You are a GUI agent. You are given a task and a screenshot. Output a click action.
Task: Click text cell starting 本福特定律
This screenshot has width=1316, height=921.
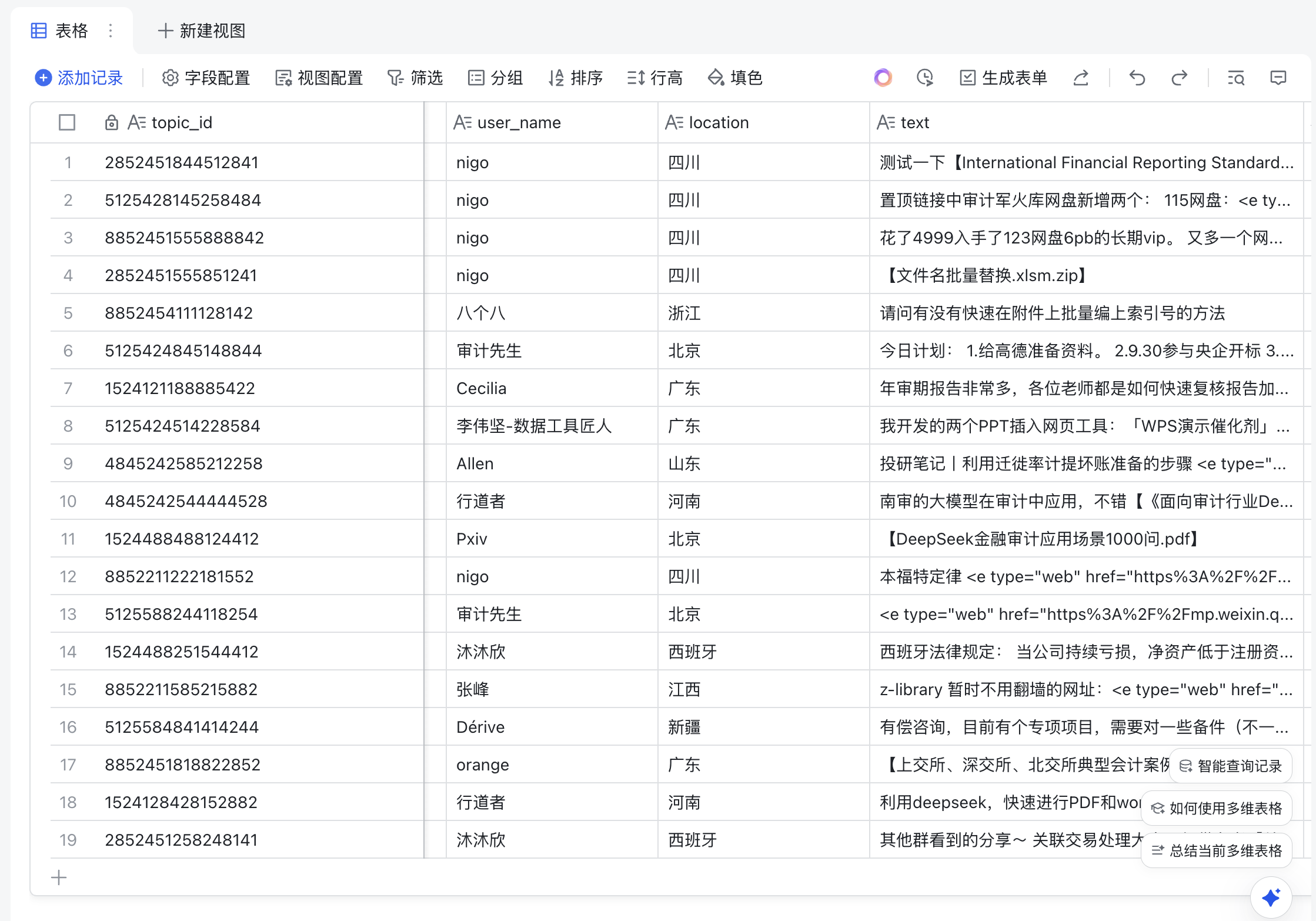coord(1087,576)
